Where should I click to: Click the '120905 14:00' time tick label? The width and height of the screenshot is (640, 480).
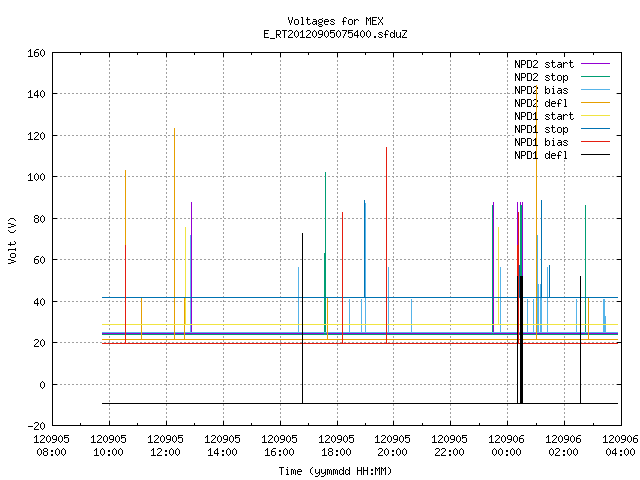click(222, 446)
